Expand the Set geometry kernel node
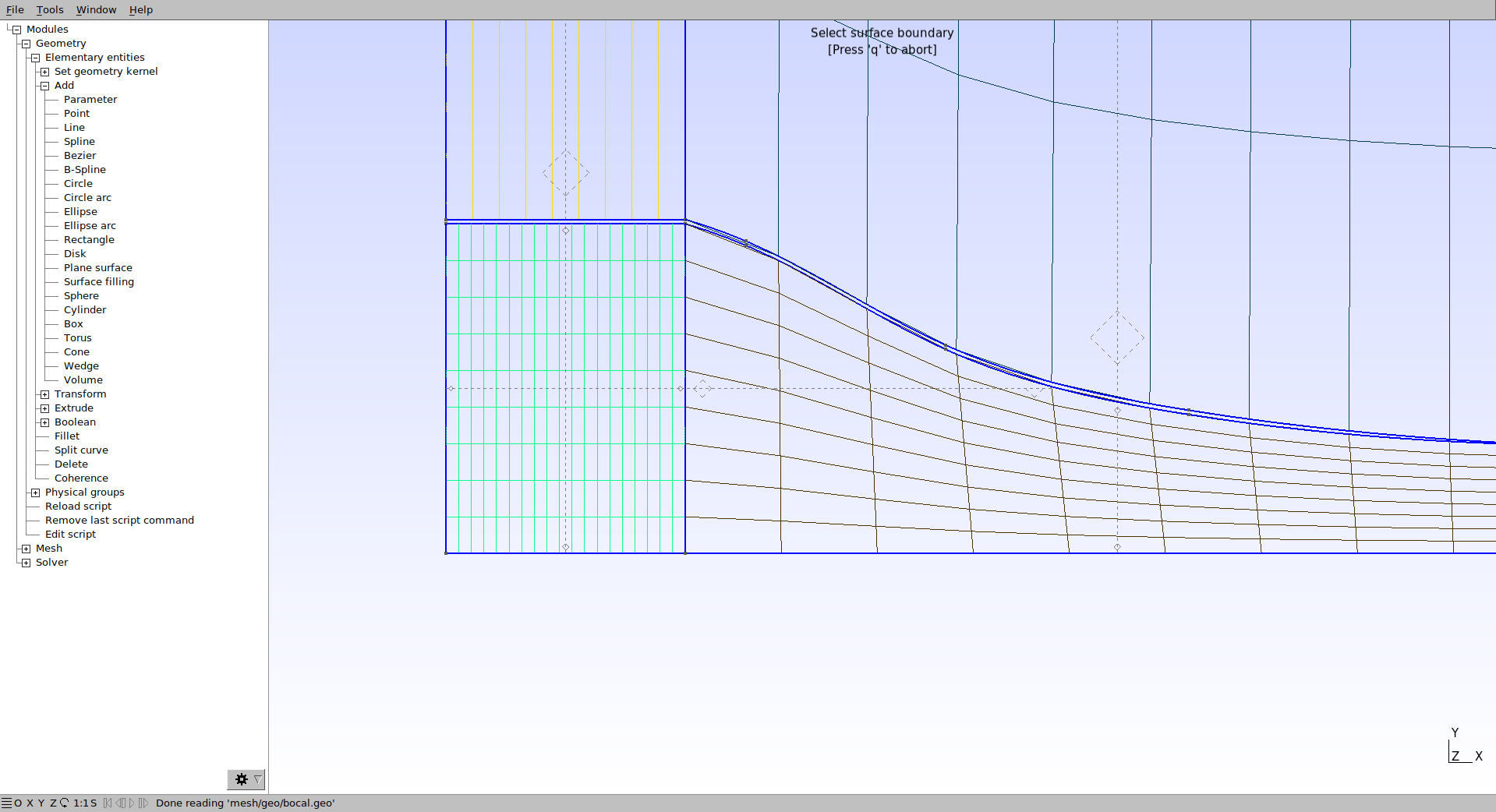Image resolution: width=1496 pixels, height=812 pixels. point(44,72)
